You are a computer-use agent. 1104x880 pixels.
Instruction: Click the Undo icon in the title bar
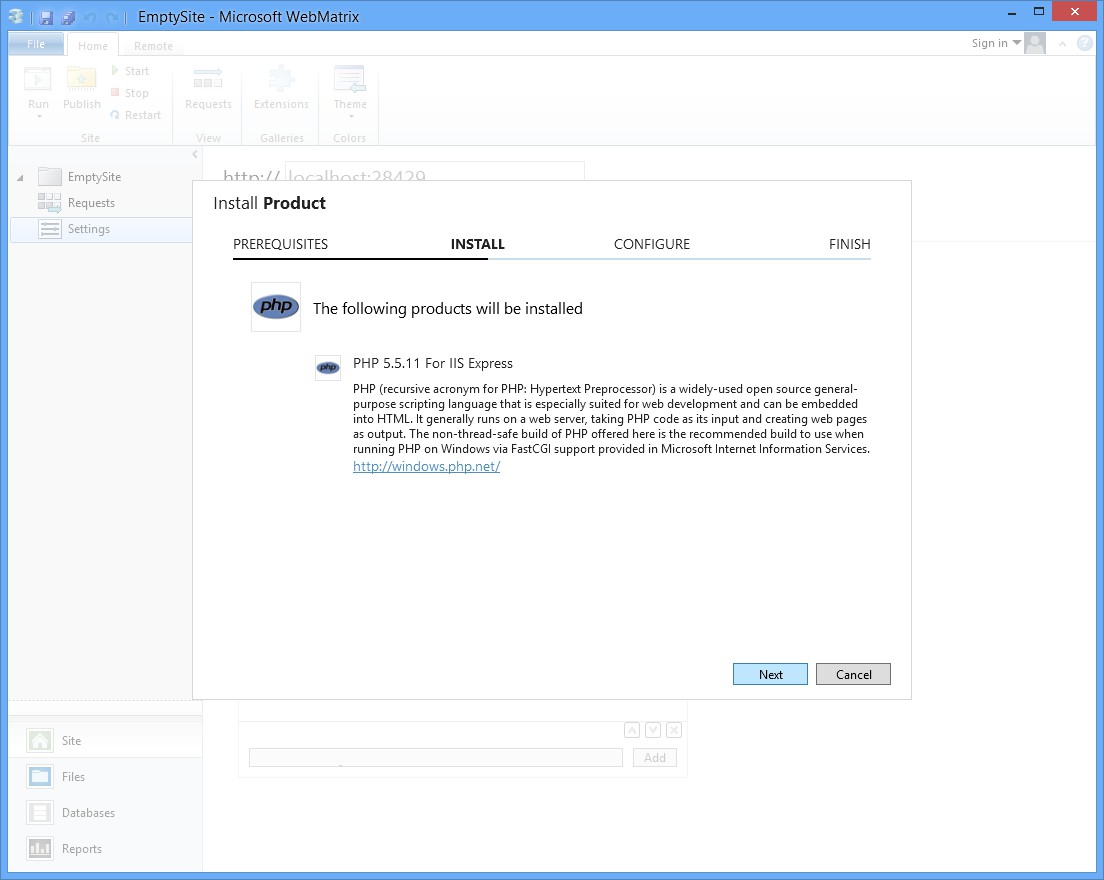coord(89,17)
